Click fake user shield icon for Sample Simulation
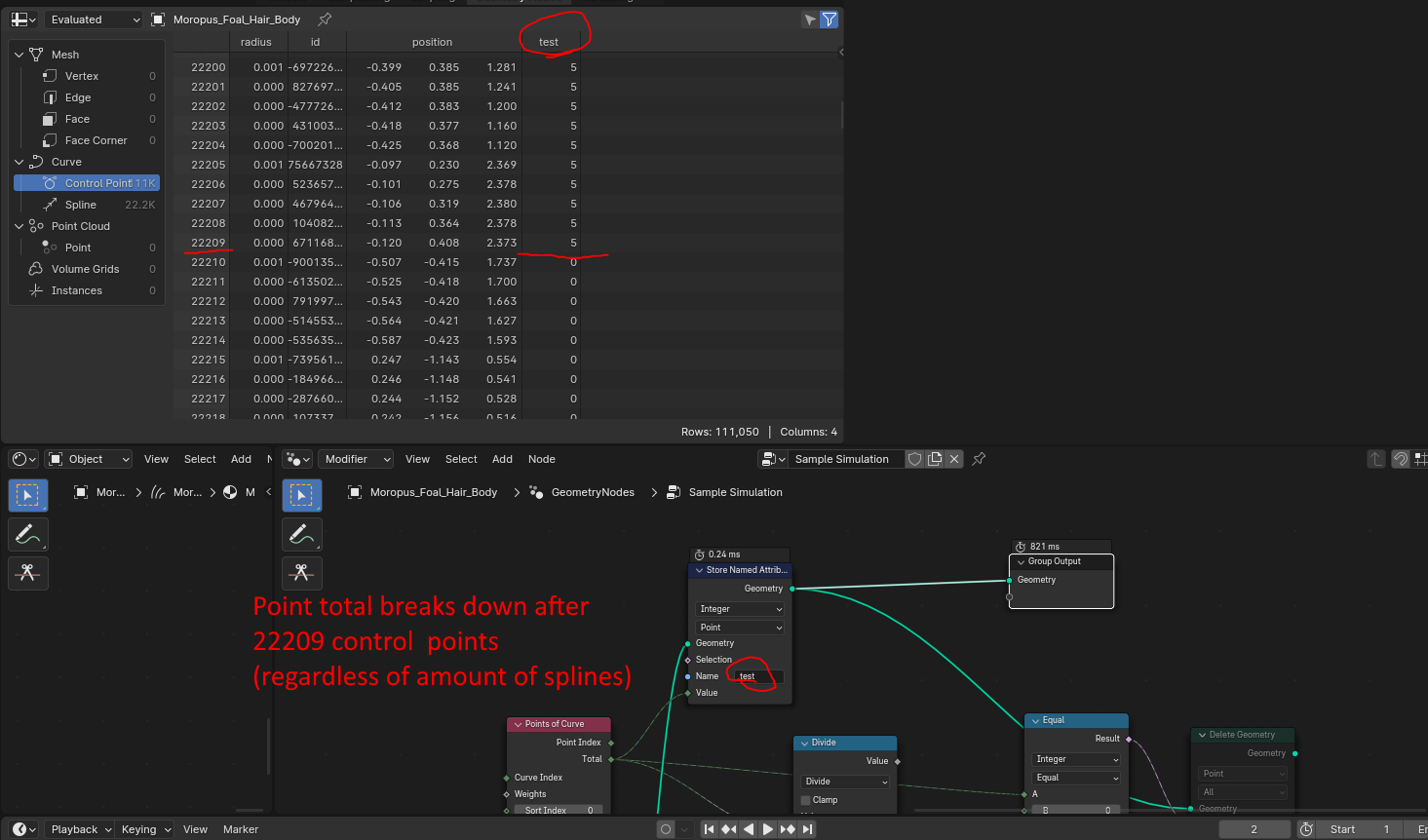Image resolution: width=1428 pixels, height=840 pixels. [914, 459]
